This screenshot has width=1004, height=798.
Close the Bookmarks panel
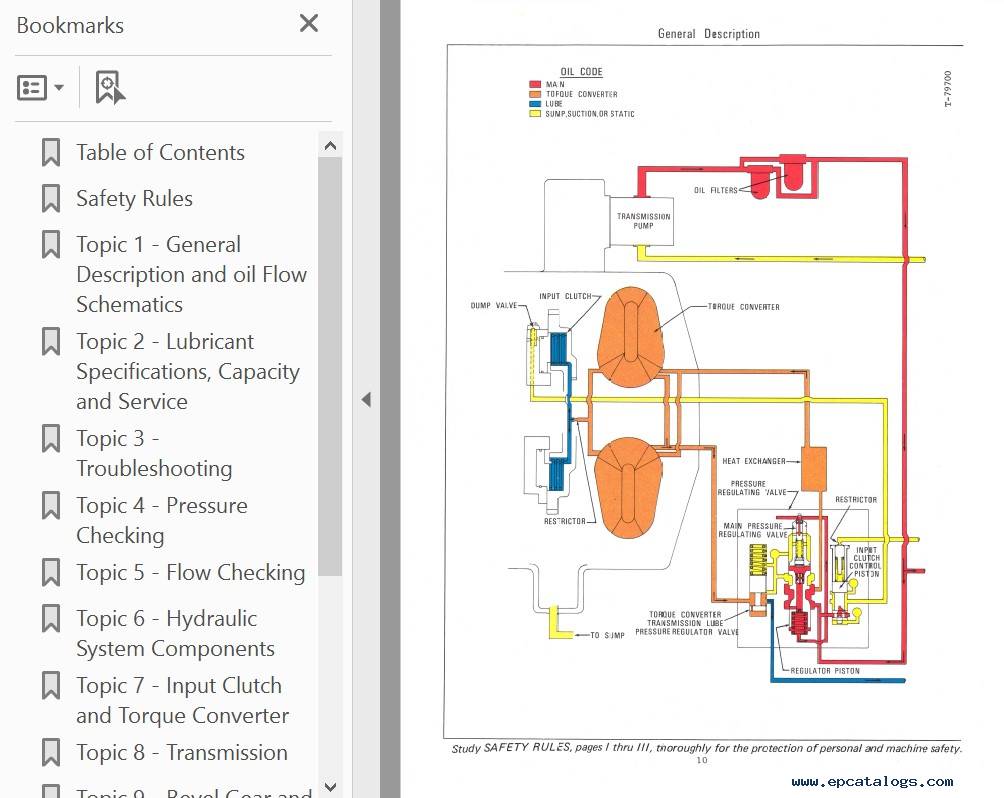(309, 24)
